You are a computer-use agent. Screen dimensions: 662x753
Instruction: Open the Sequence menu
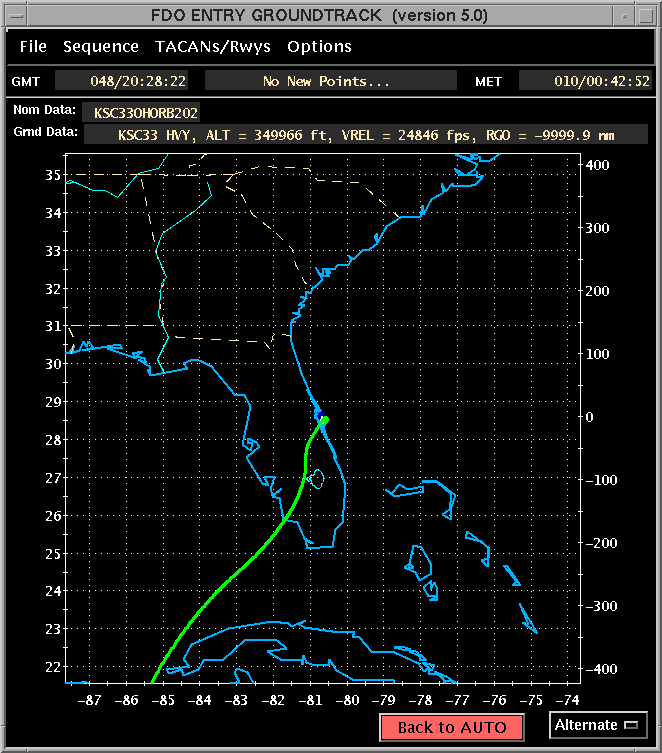coord(101,47)
